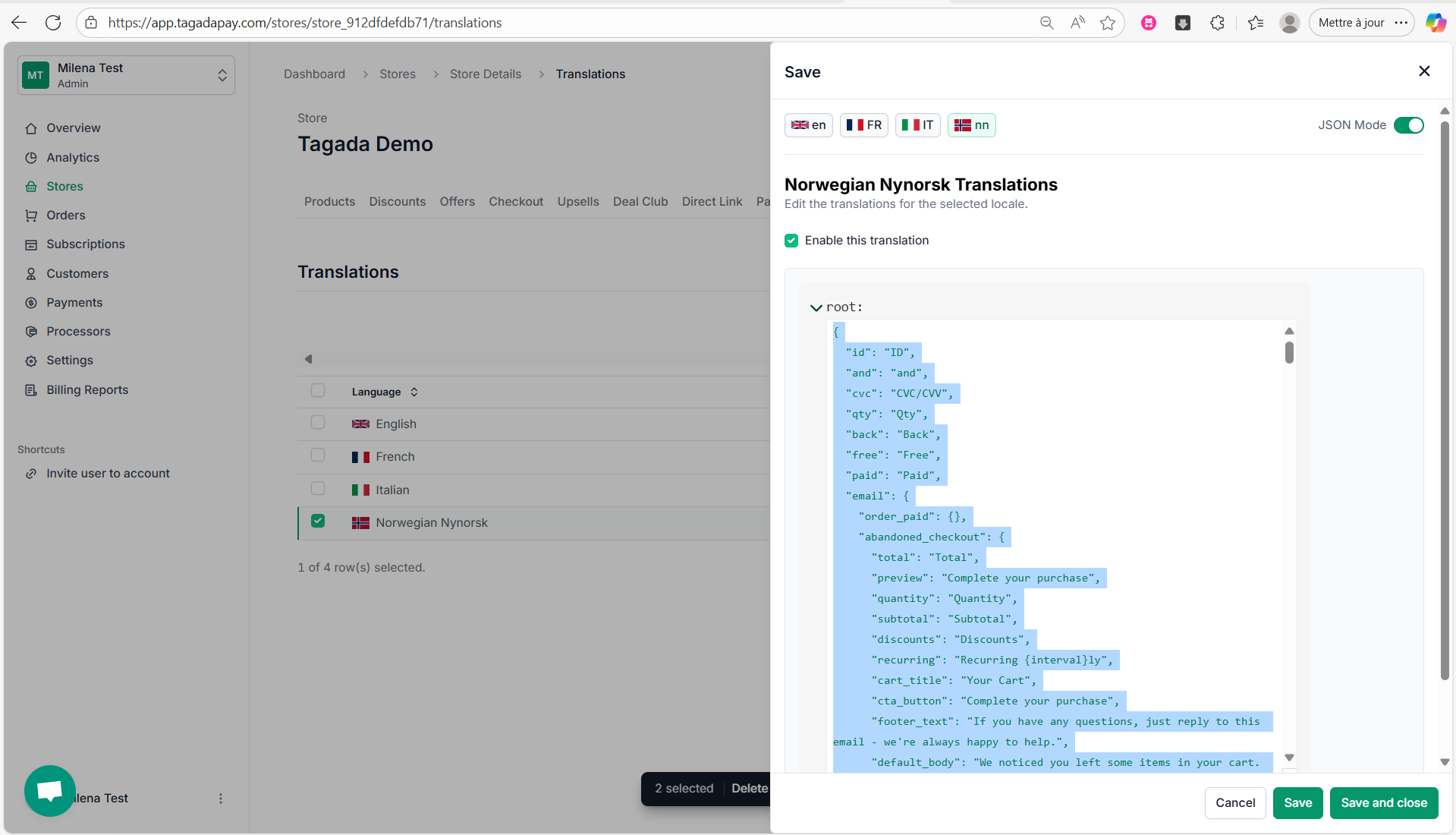Image resolution: width=1456 pixels, height=835 pixels.
Task: Open Subscriptions in the sidebar
Action: (x=86, y=244)
